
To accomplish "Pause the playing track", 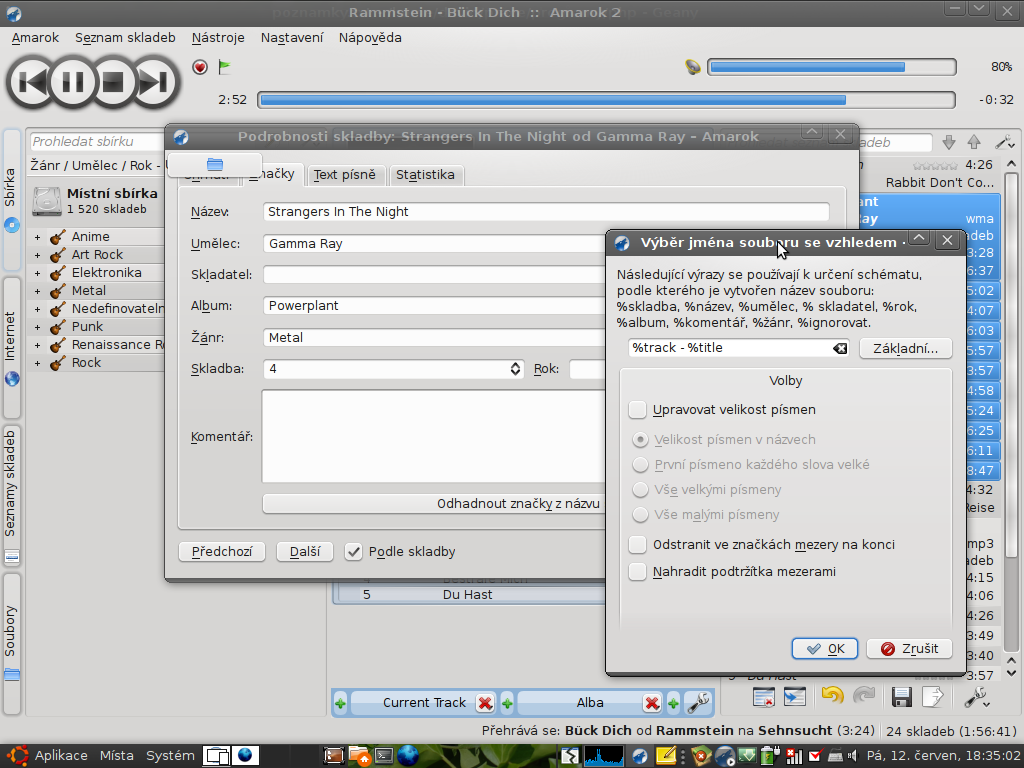I will (72, 82).
